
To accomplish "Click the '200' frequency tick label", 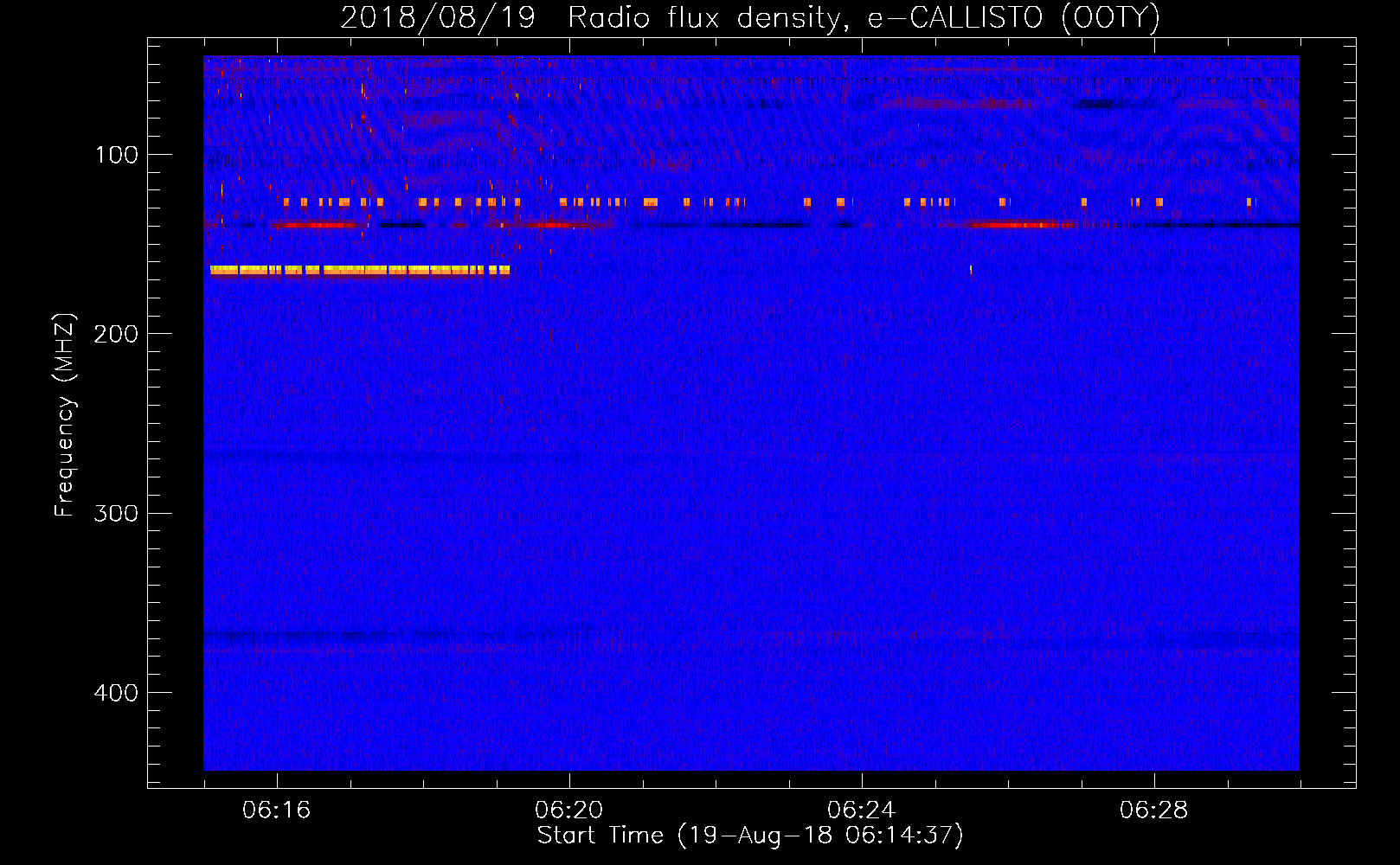I will [117, 334].
